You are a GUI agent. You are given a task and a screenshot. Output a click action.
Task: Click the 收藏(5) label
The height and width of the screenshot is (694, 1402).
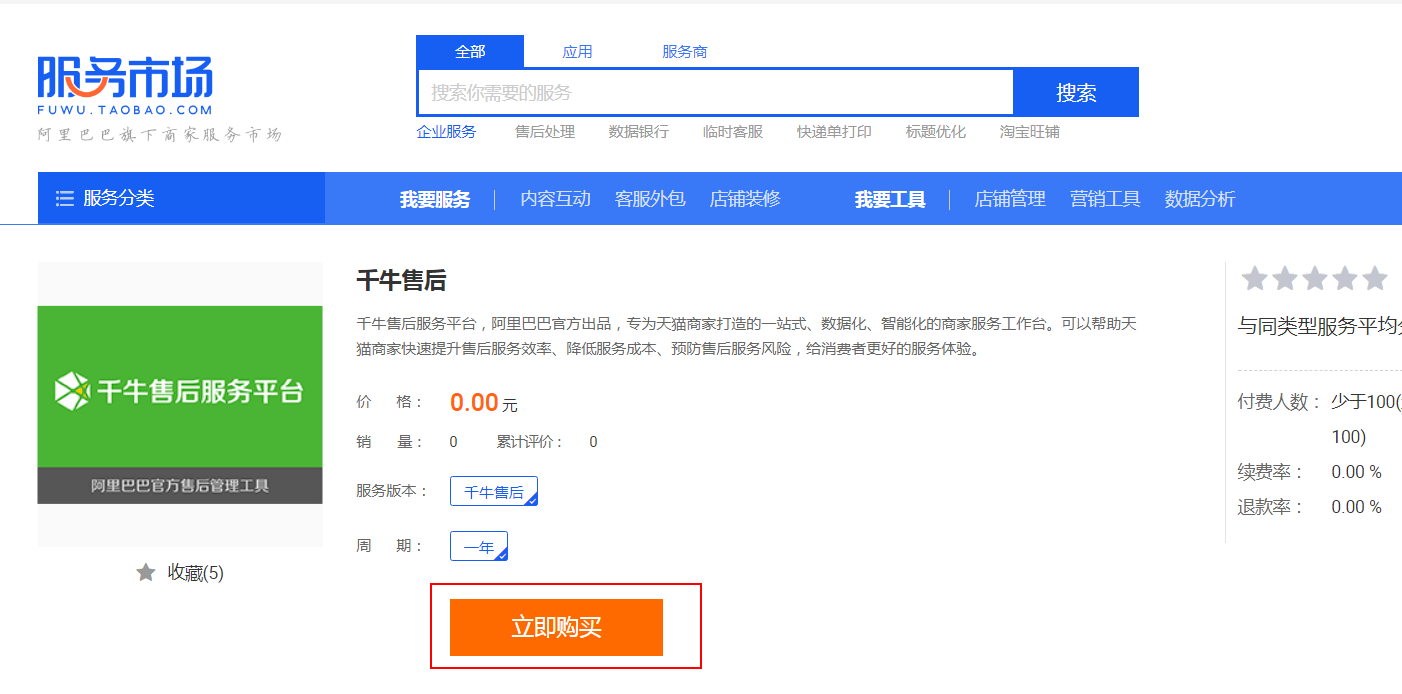(x=195, y=573)
